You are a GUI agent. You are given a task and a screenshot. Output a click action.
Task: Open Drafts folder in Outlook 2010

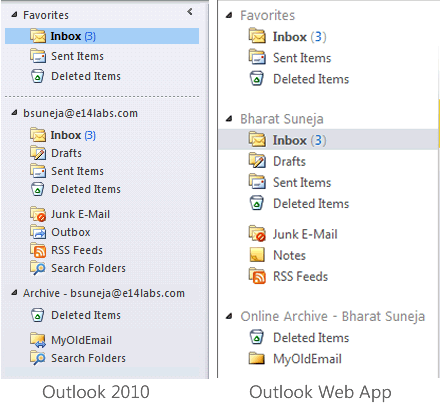(x=66, y=153)
